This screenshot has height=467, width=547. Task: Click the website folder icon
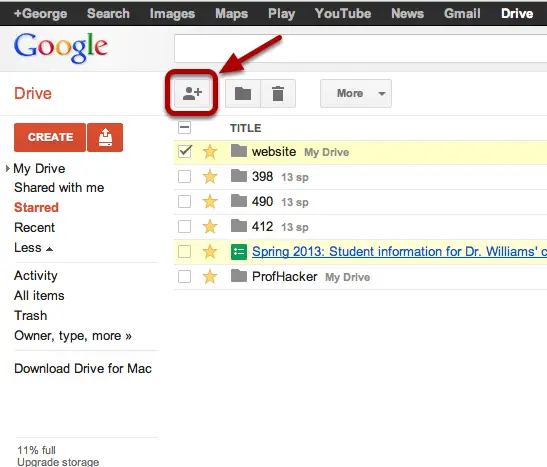(x=239, y=151)
